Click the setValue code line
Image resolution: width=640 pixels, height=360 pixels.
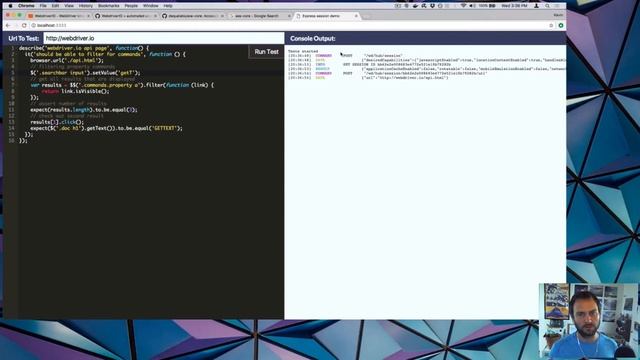point(85,73)
